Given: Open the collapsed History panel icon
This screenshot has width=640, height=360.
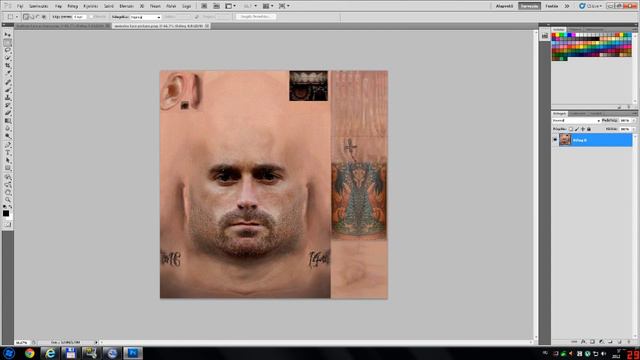Looking at the screenshot, I should click(x=545, y=36).
